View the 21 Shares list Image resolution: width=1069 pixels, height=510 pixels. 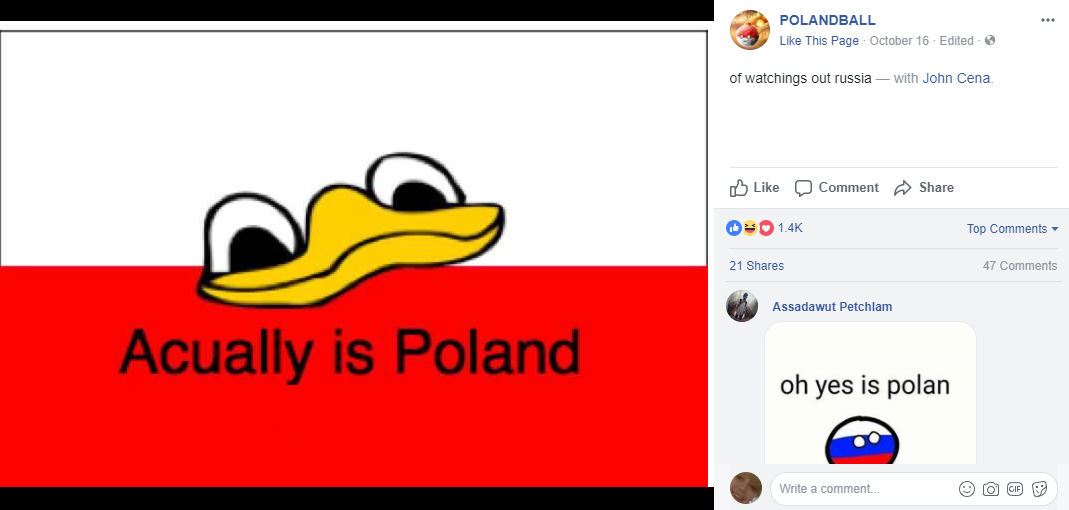point(757,266)
